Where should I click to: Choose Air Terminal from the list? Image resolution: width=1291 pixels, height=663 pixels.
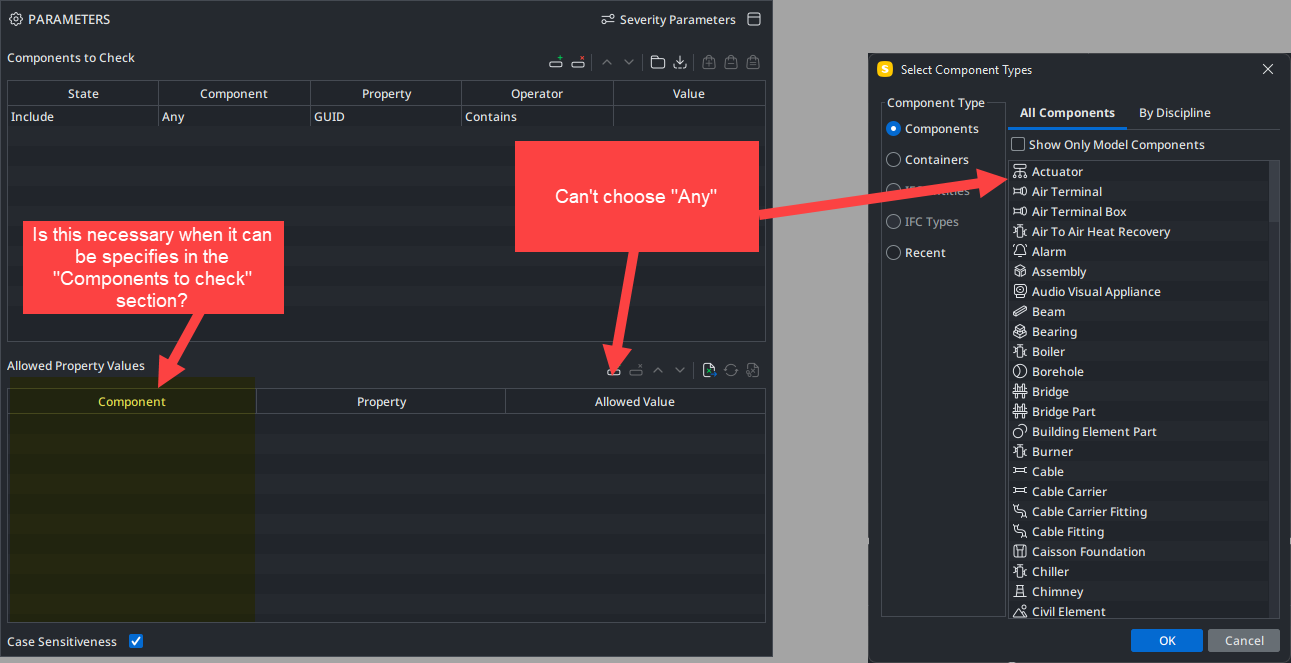coord(1139,192)
